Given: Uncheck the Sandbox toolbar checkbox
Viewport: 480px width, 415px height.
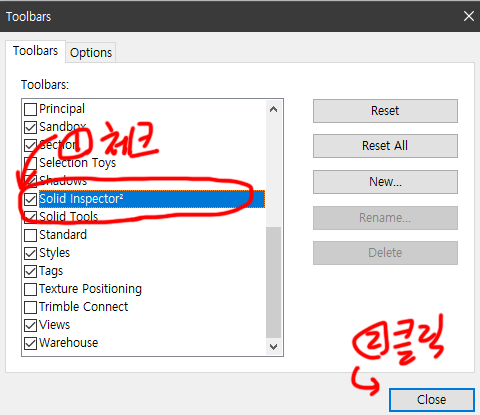Looking at the screenshot, I should (x=30, y=127).
